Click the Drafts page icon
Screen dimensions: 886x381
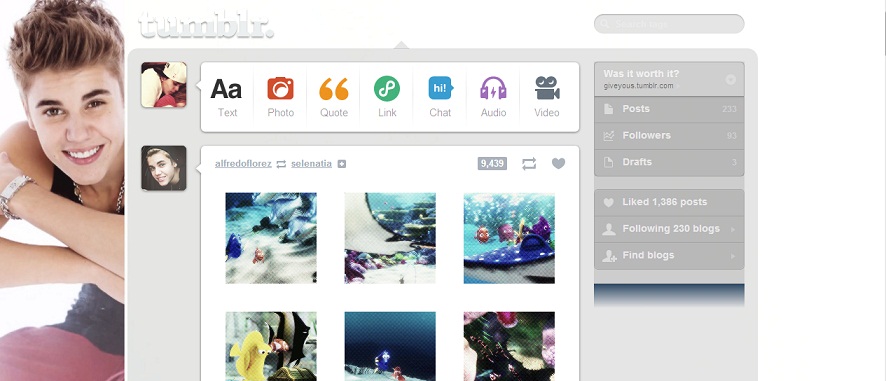coord(609,162)
